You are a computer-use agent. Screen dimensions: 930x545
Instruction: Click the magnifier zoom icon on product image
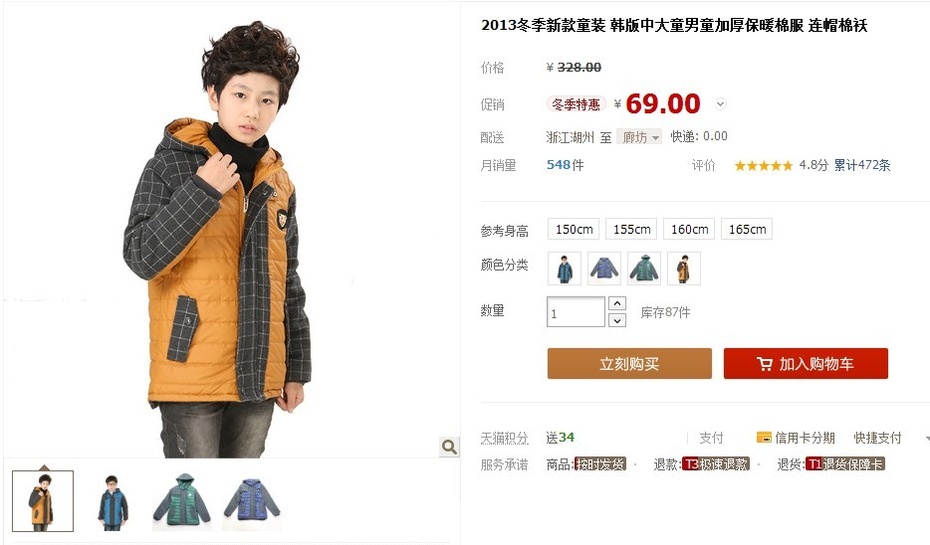[x=449, y=447]
